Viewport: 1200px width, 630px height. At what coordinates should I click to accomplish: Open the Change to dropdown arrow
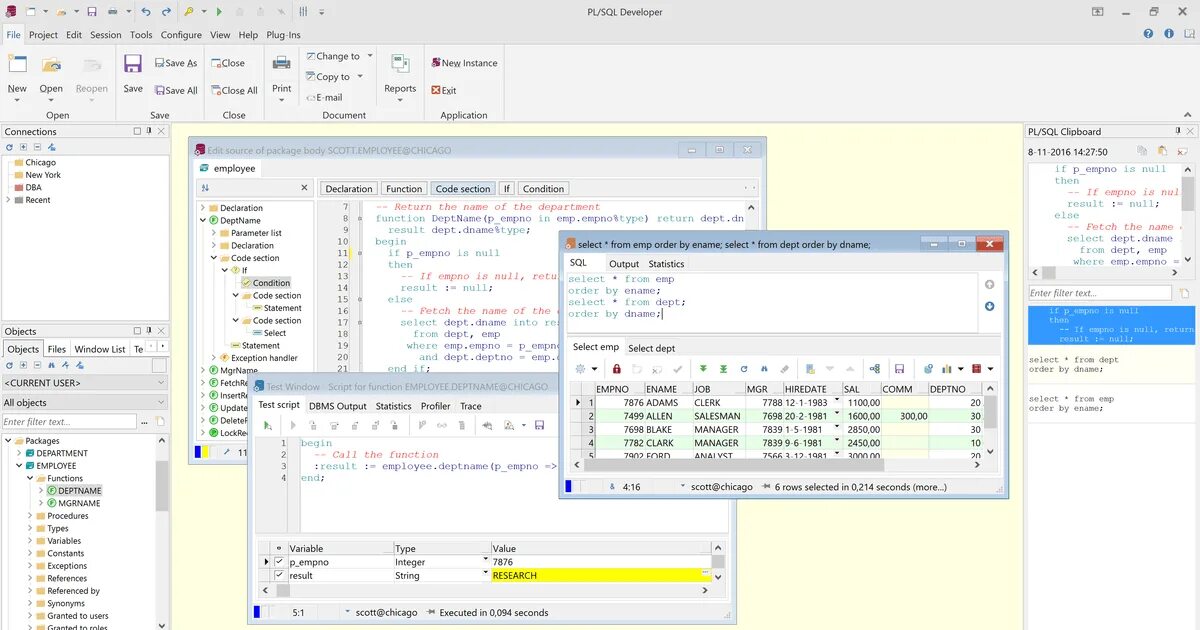370,56
